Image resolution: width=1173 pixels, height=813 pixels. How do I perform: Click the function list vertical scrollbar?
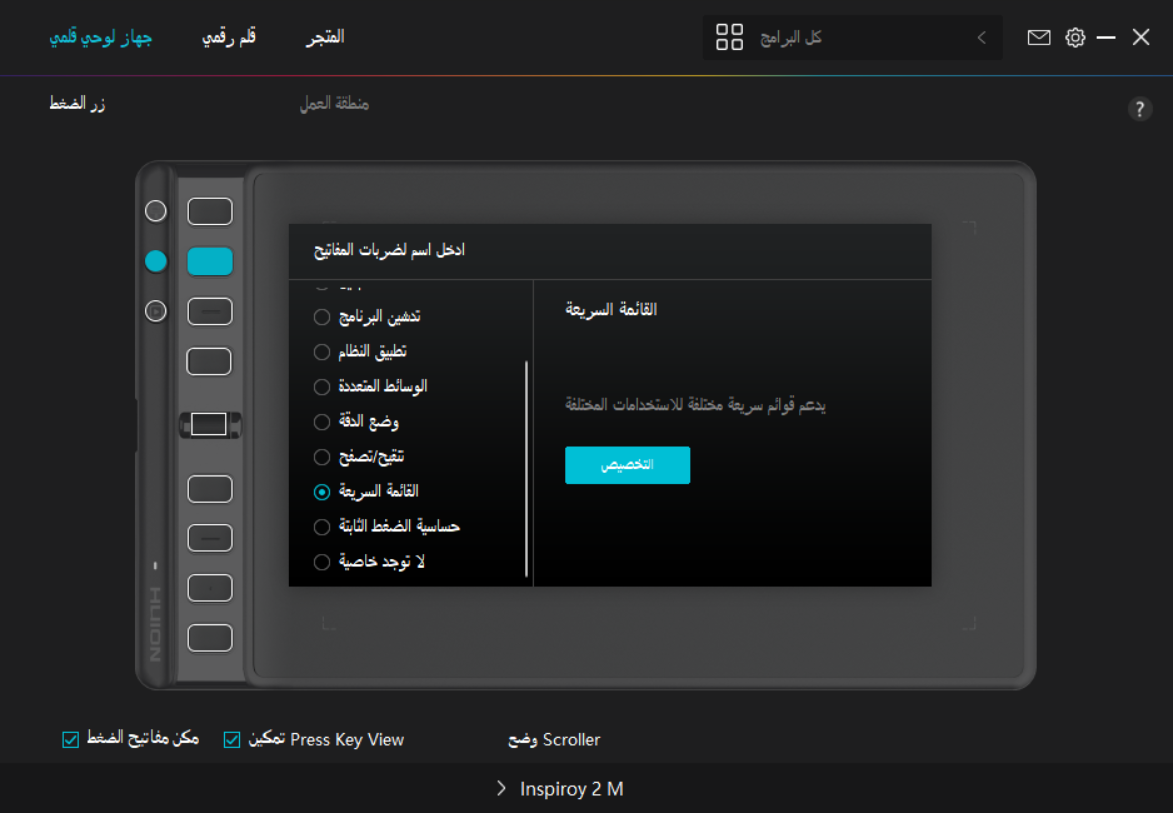pos(526,470)
